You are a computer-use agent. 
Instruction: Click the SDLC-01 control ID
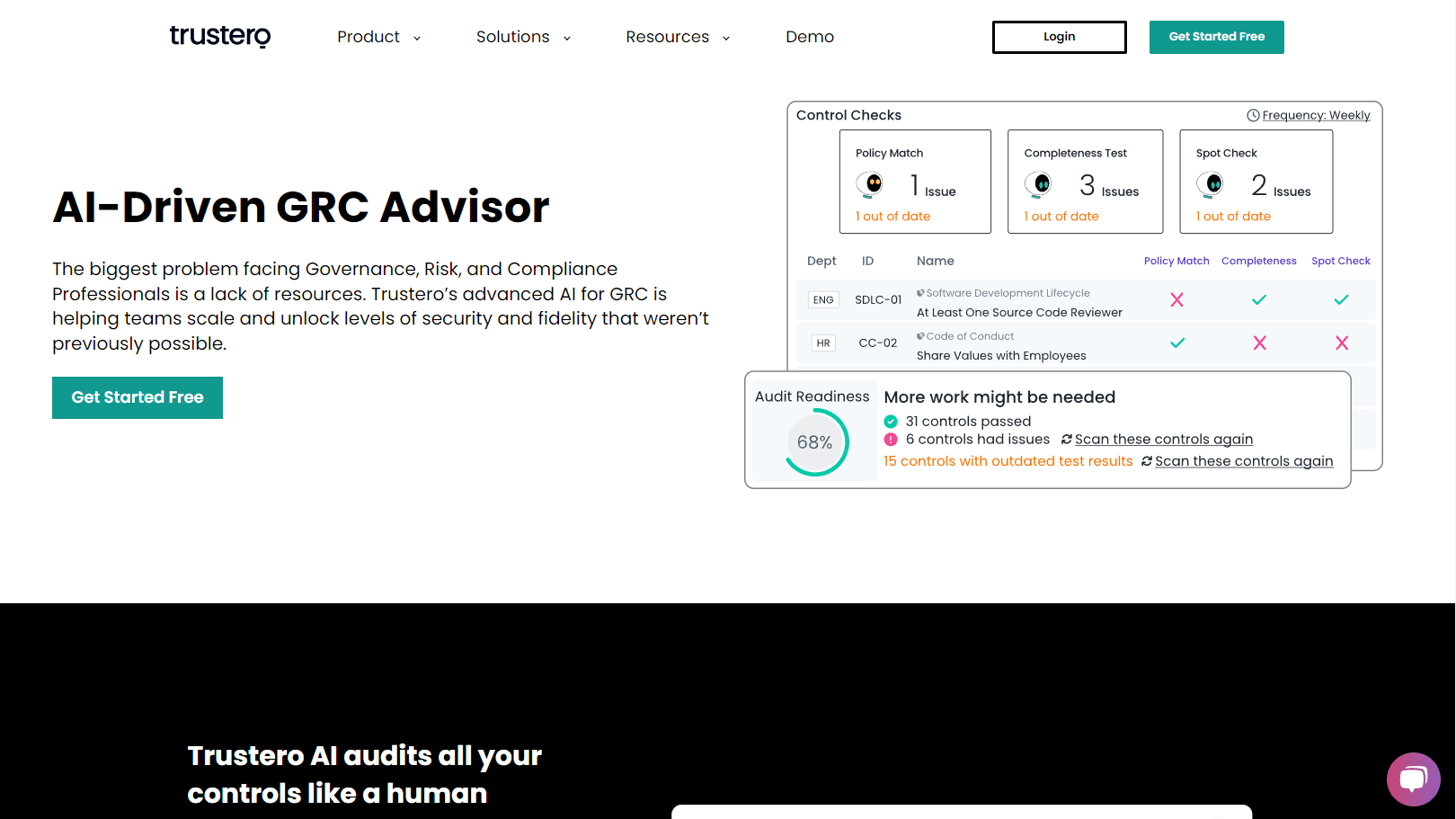click(878, 300)
